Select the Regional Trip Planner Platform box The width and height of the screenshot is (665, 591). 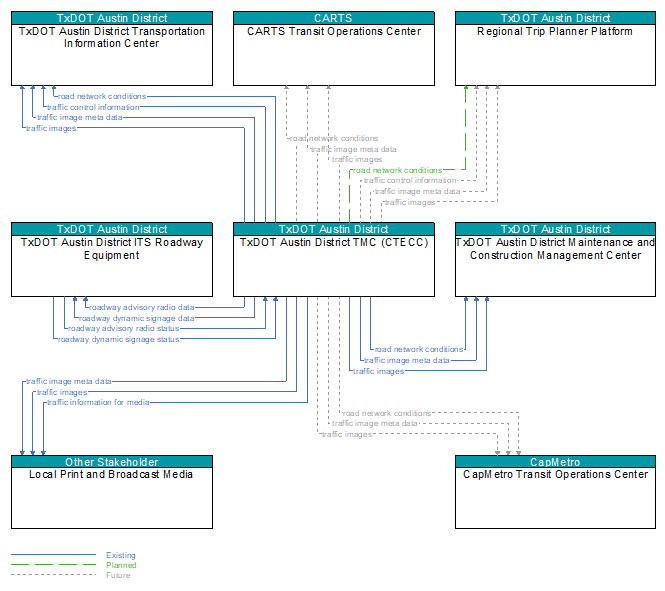(555, 49)
